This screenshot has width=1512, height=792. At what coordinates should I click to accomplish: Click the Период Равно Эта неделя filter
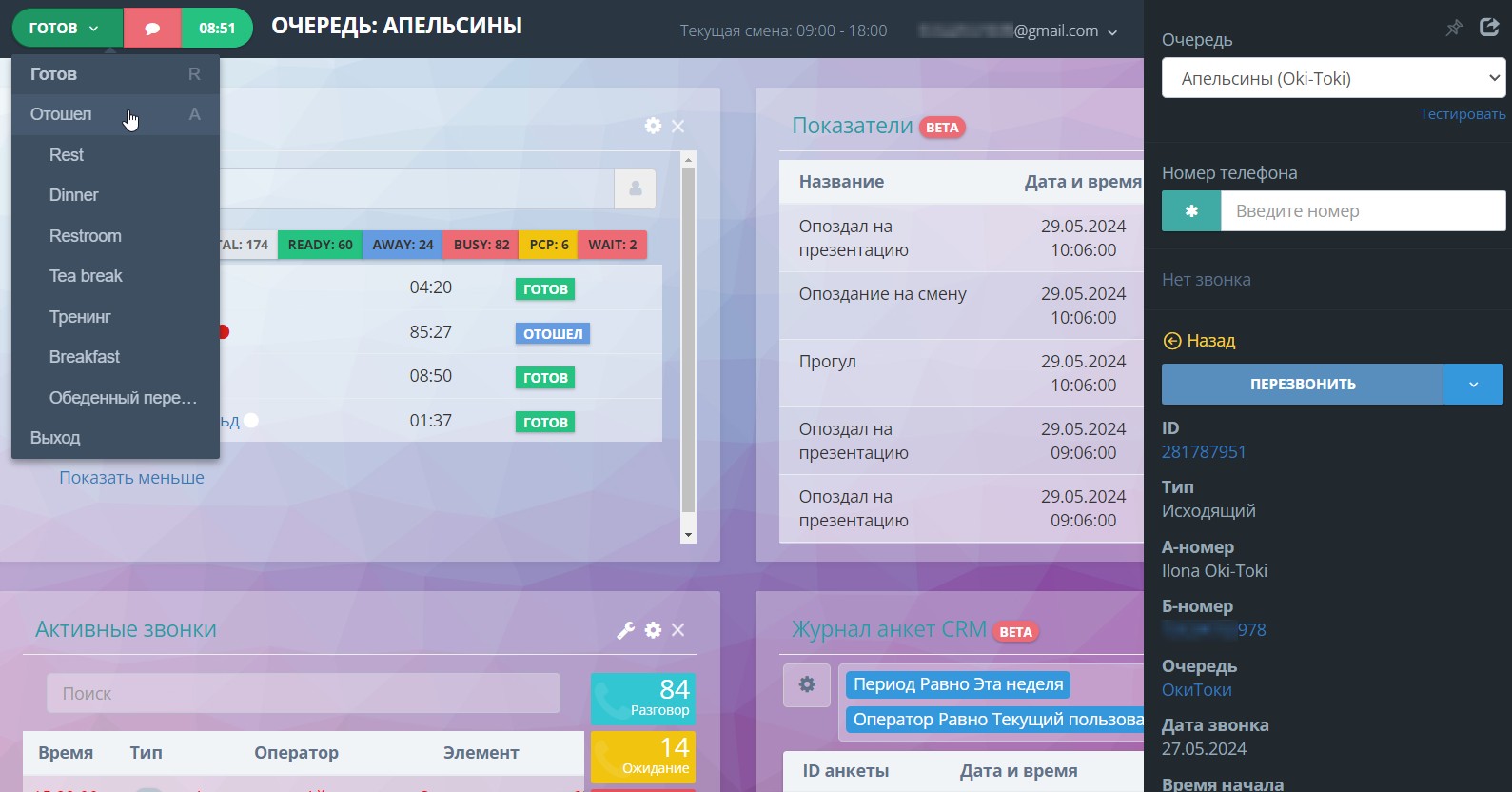click(958, 684)
